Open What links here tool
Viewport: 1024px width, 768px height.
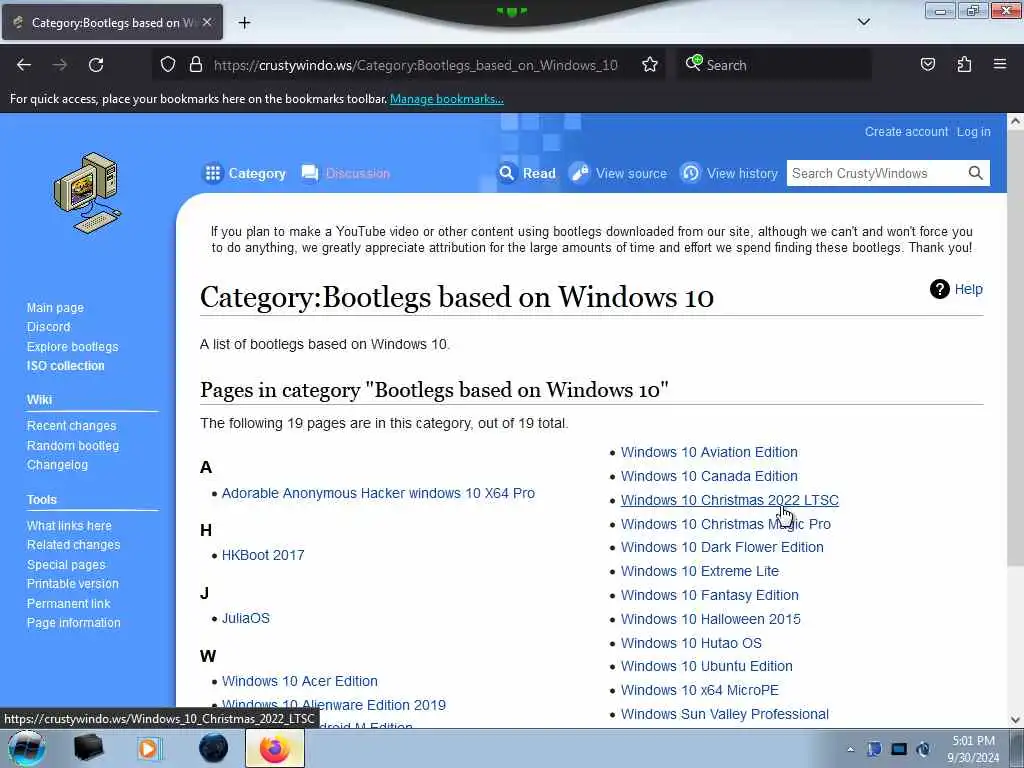69,526
